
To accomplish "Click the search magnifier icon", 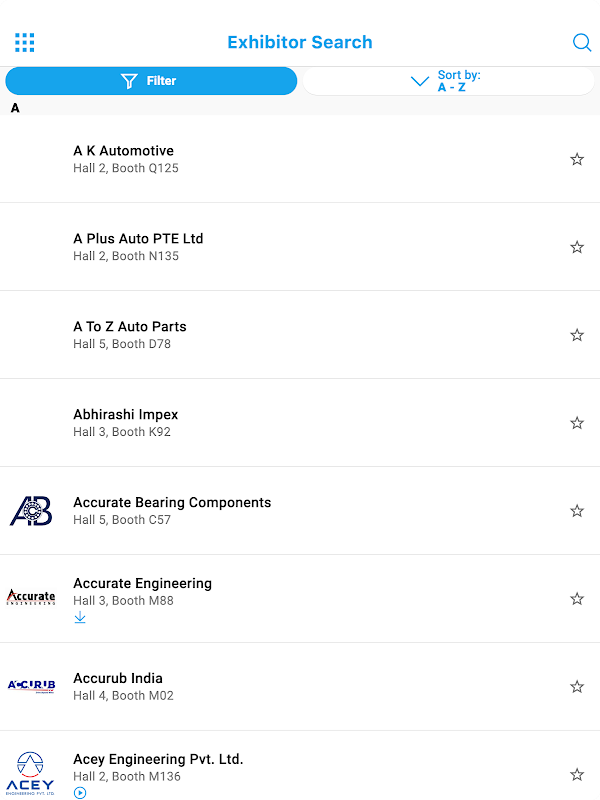I will pos(581,42).
